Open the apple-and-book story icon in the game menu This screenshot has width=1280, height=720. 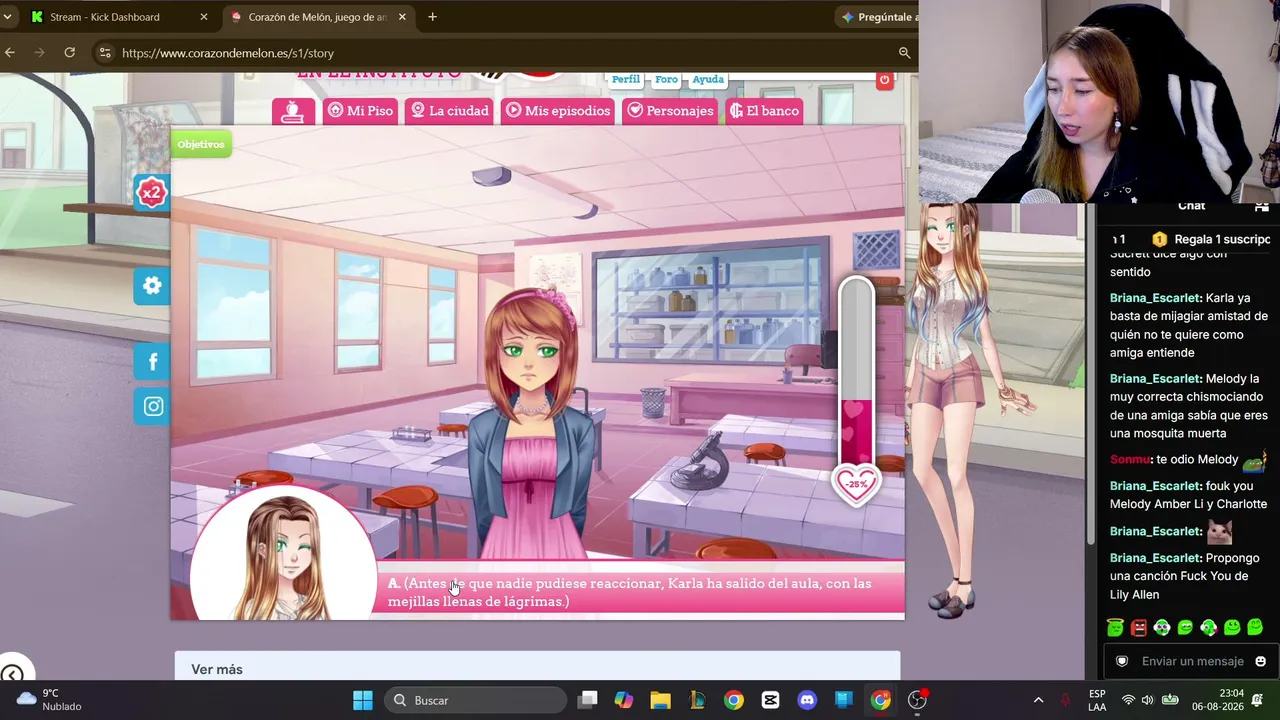(x=293, y=111)
